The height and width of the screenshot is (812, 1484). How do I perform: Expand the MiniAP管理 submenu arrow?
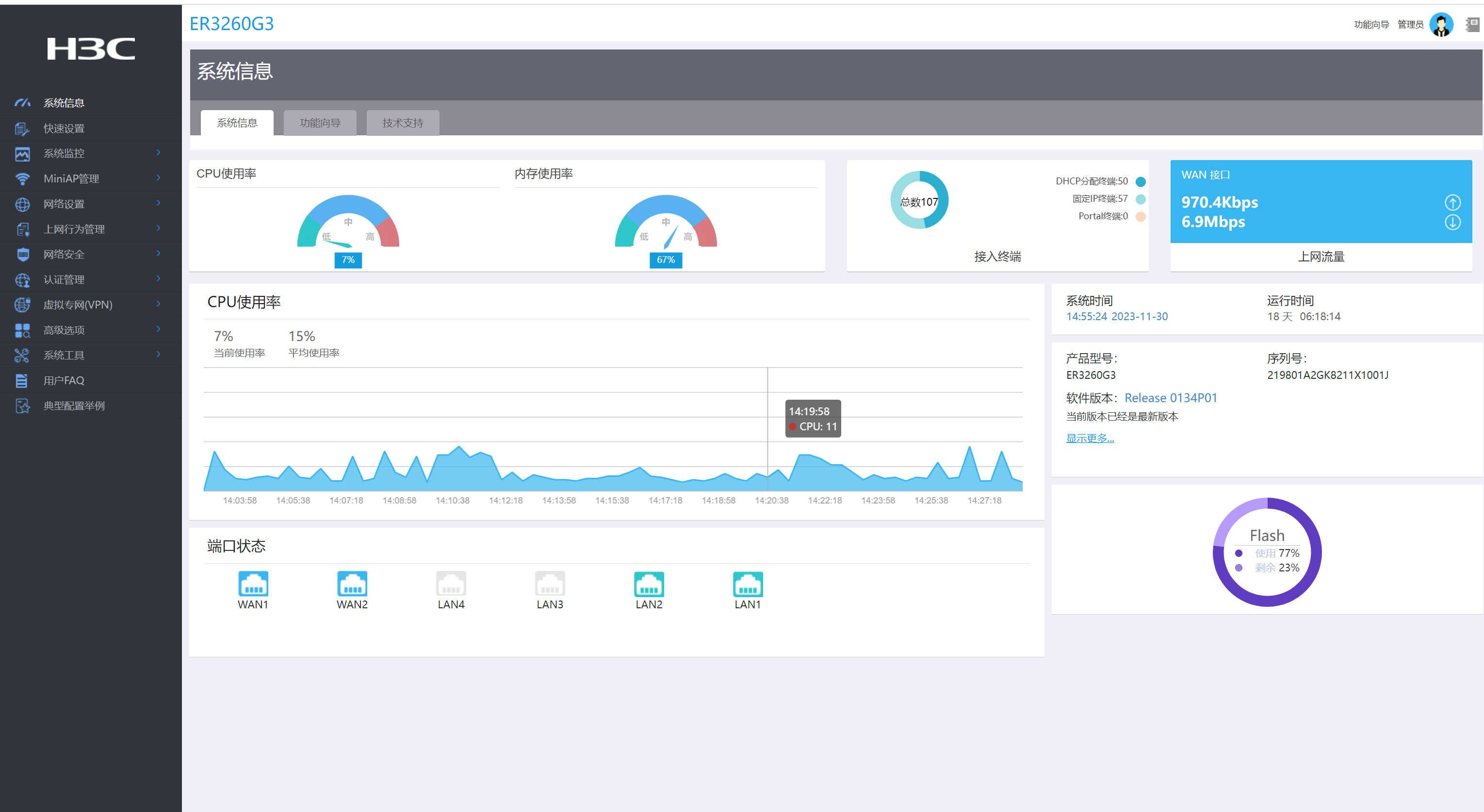pos(159,178)
